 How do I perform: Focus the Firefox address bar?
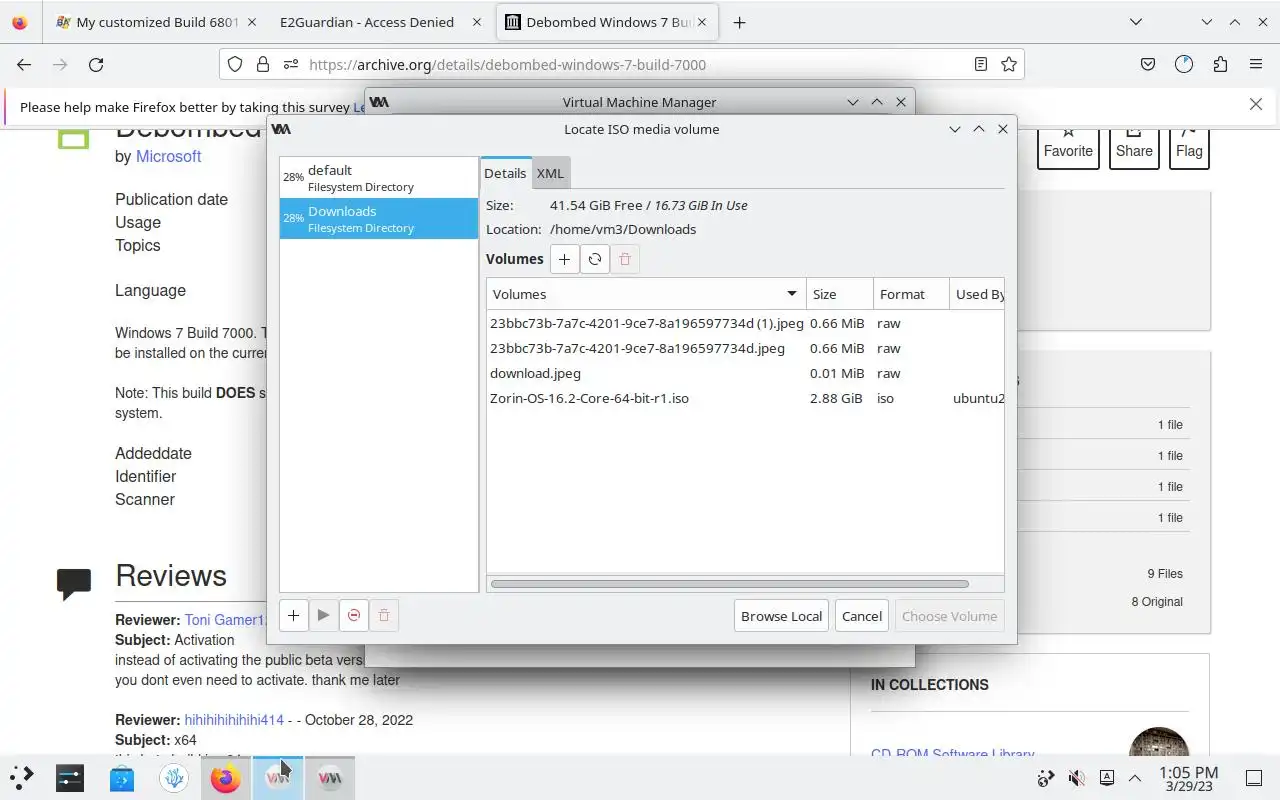pyautogui.click(x=620, y=64)
